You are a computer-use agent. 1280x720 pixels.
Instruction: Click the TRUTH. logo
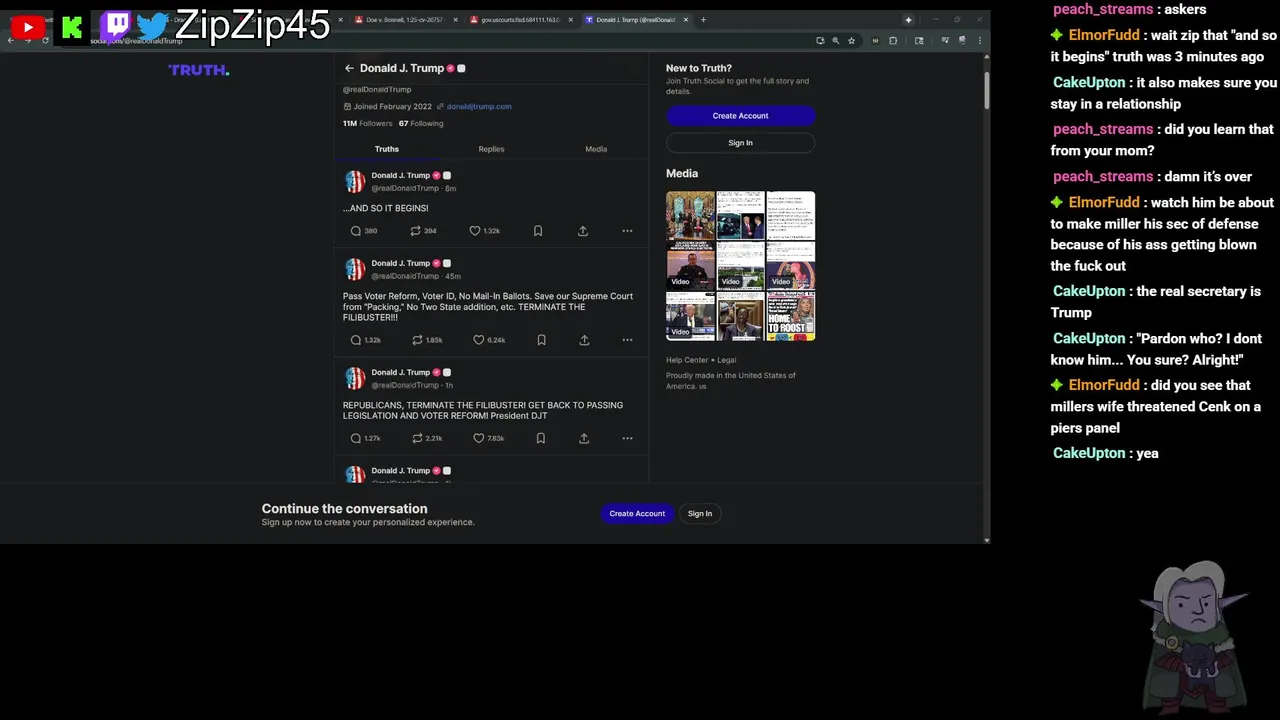coord(199,70)
